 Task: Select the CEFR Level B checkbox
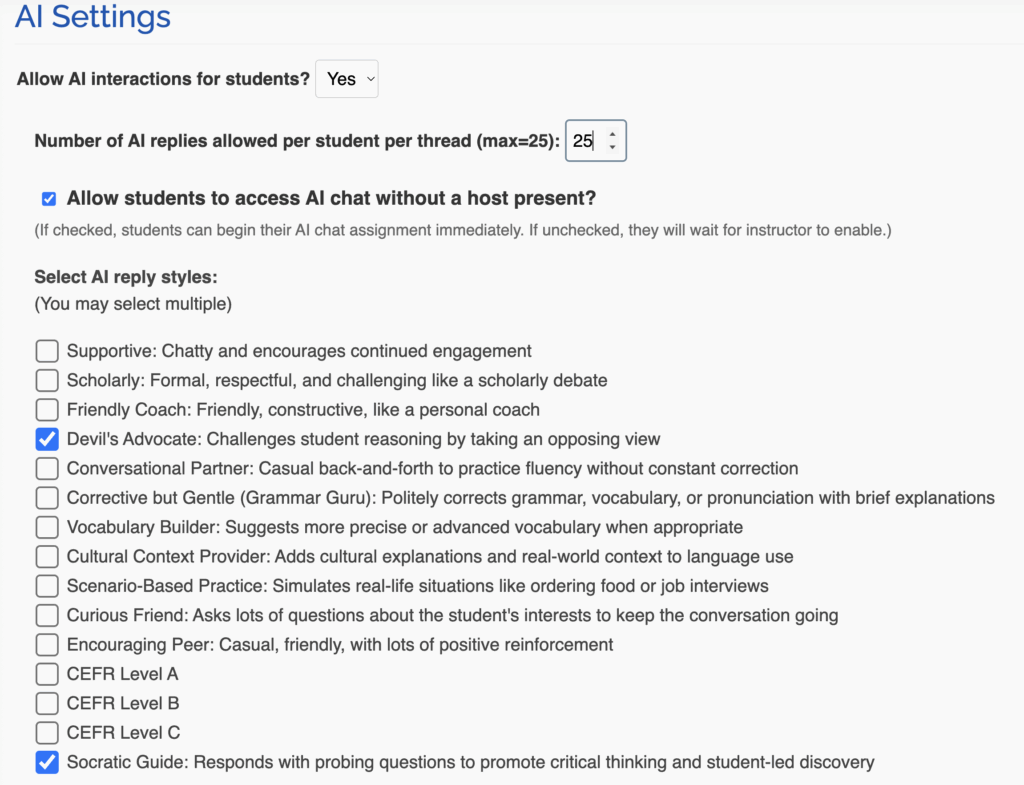(x=47, y=703)
